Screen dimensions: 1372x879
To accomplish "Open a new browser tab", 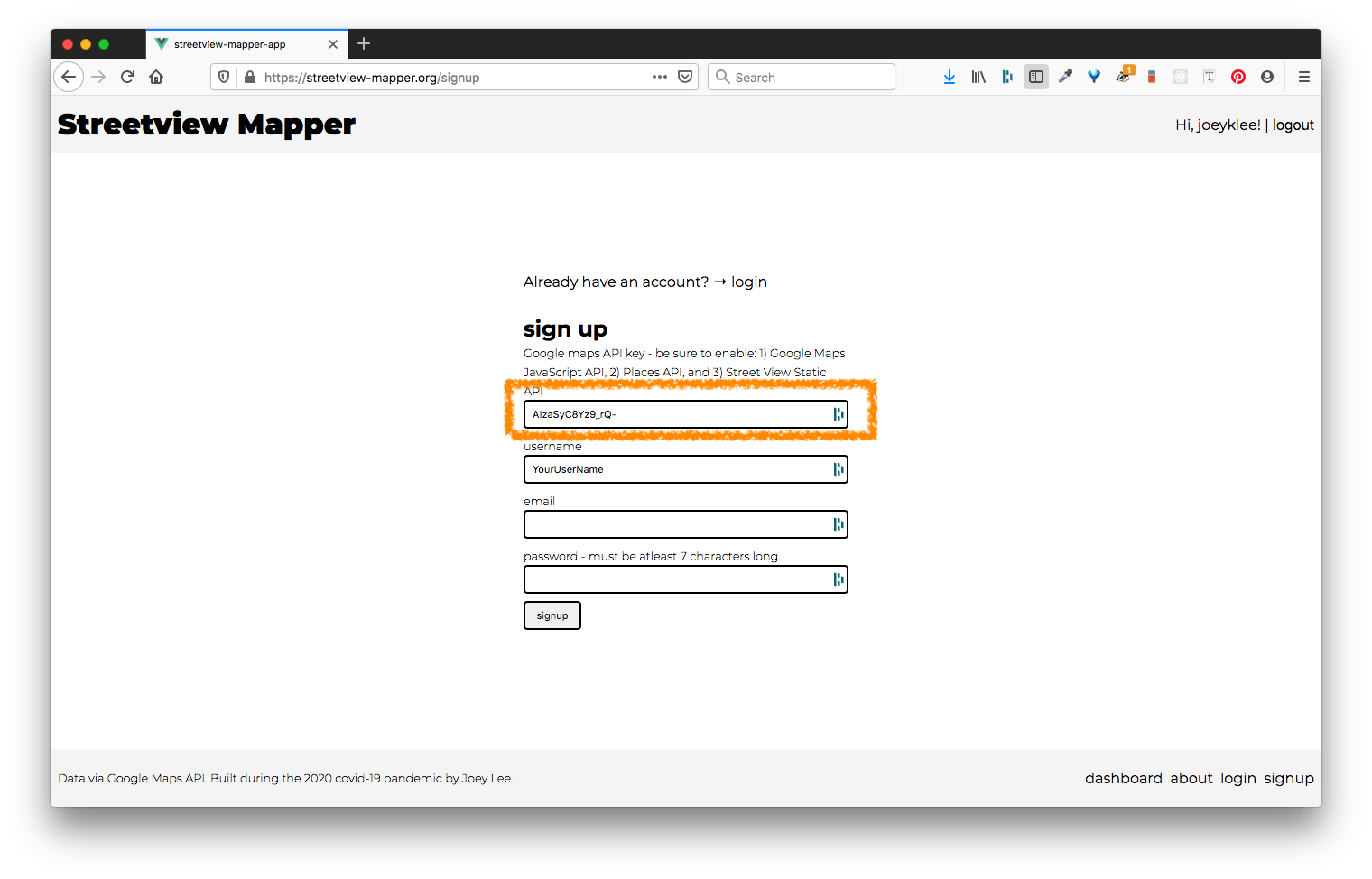I will (364, 44).
